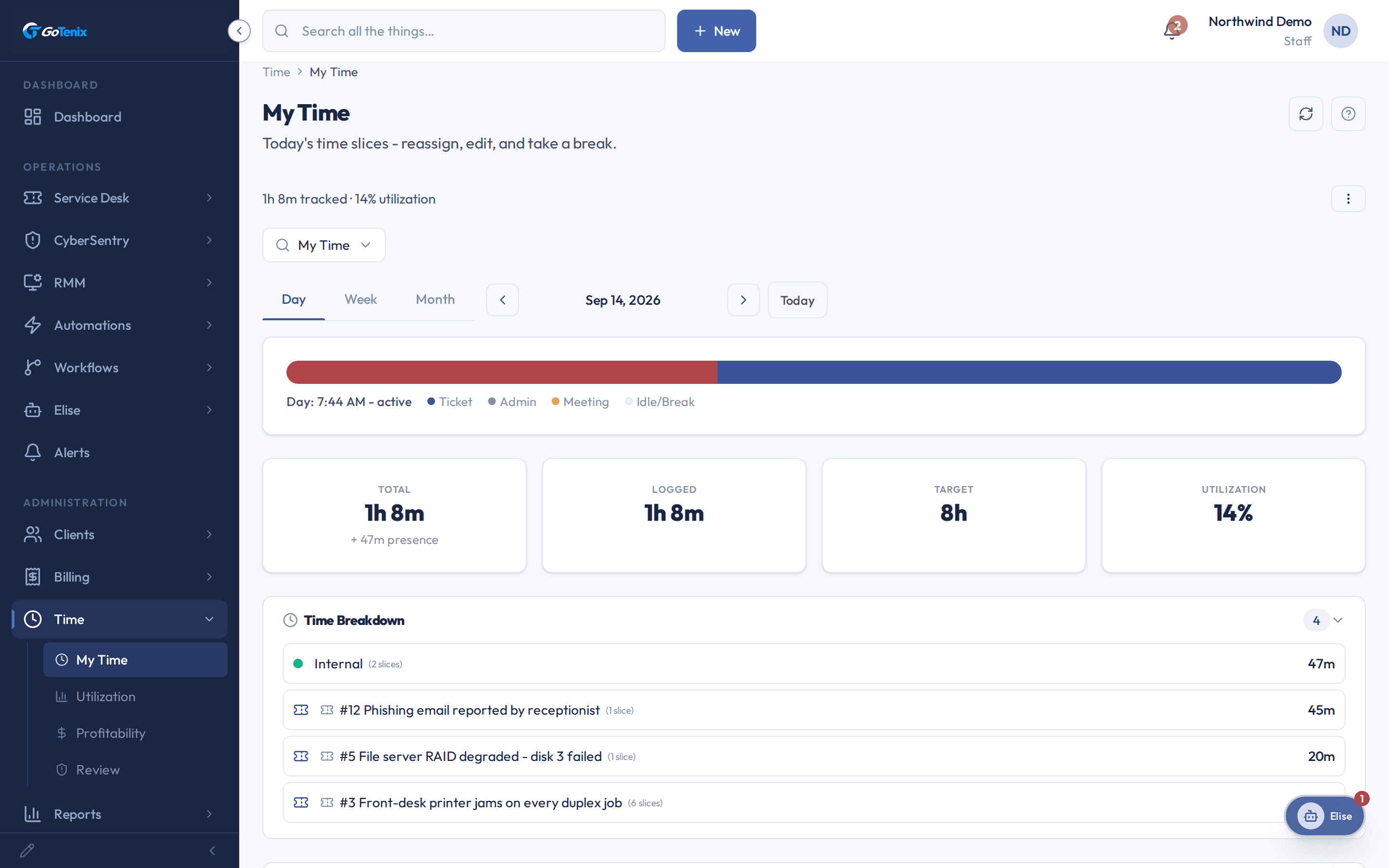Viewport: 1389px width, 868px height.
Task: Open notifications bell icon
Action: 1172,30
